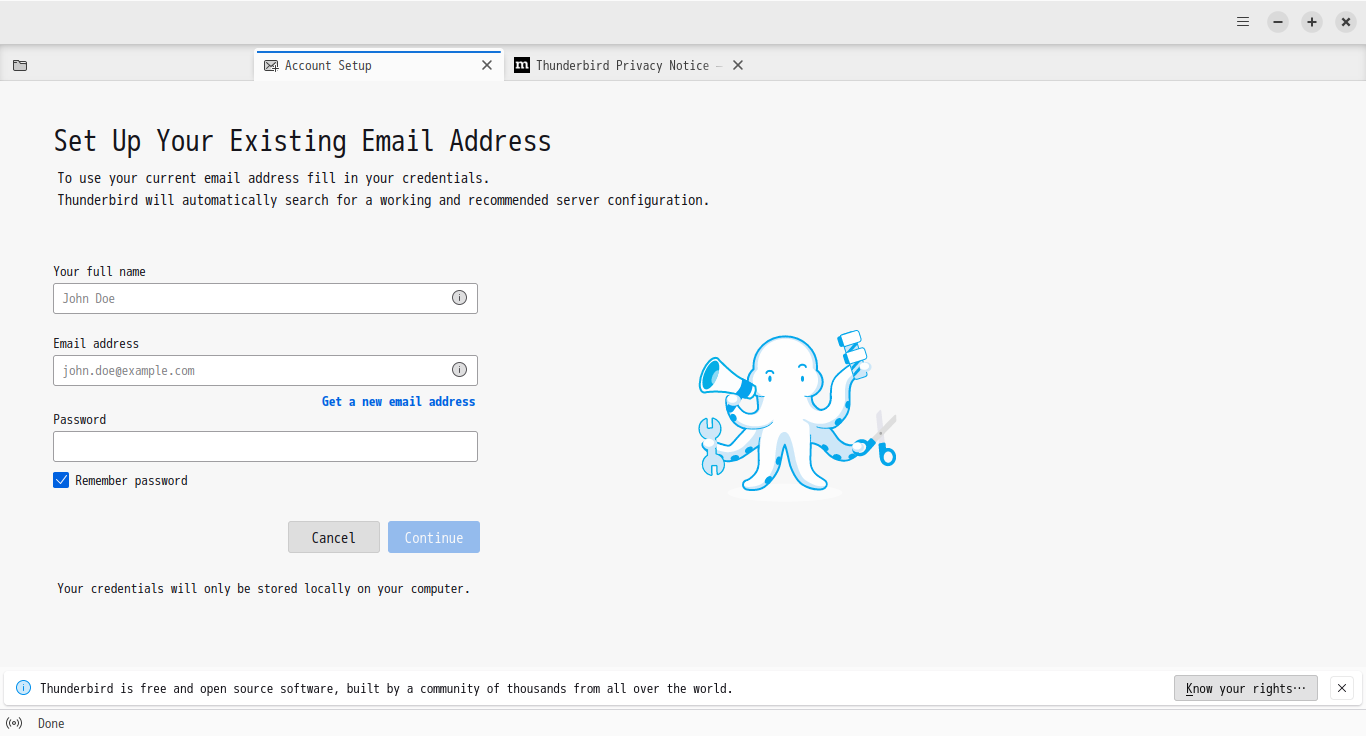Follow Get a new email address link

(398, 401)
